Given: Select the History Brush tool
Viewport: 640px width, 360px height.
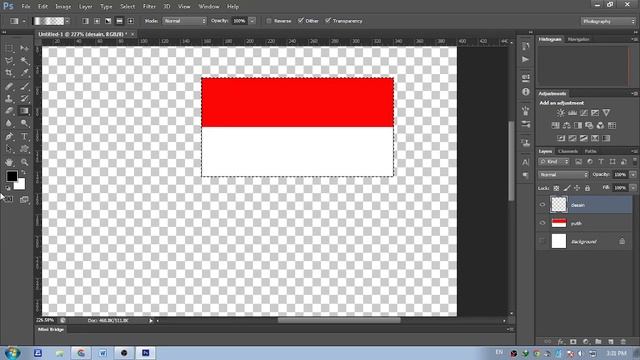Looking at the screenshot, I should [24, 98].
